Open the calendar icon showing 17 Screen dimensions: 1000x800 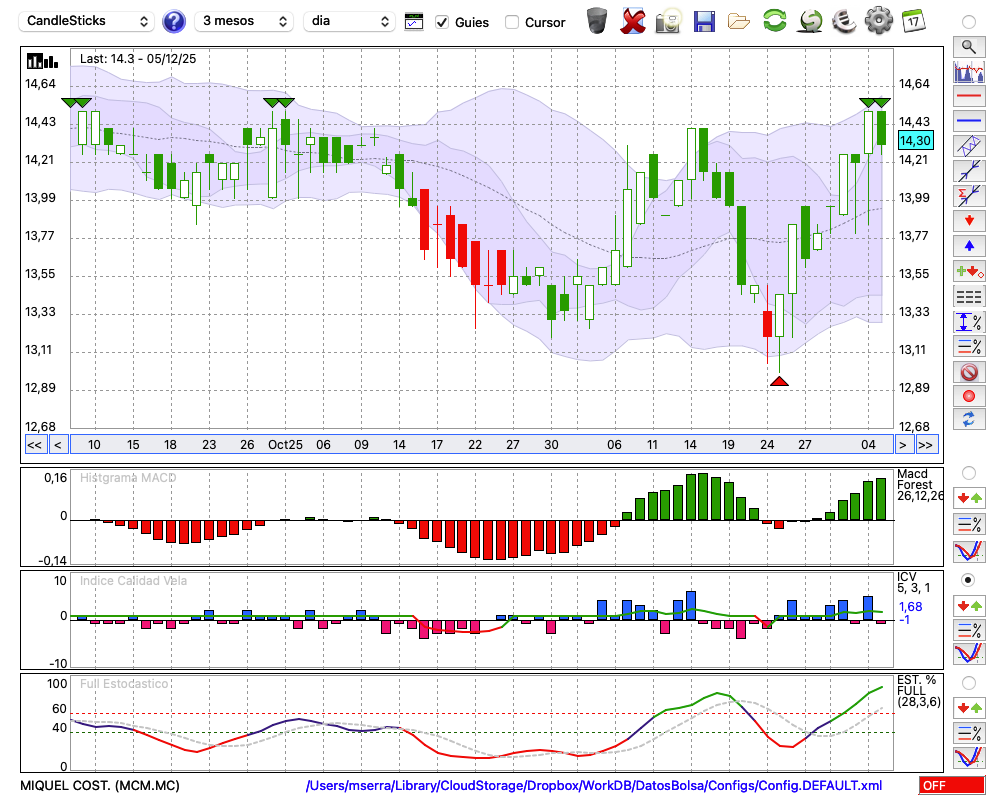point(913,21)
